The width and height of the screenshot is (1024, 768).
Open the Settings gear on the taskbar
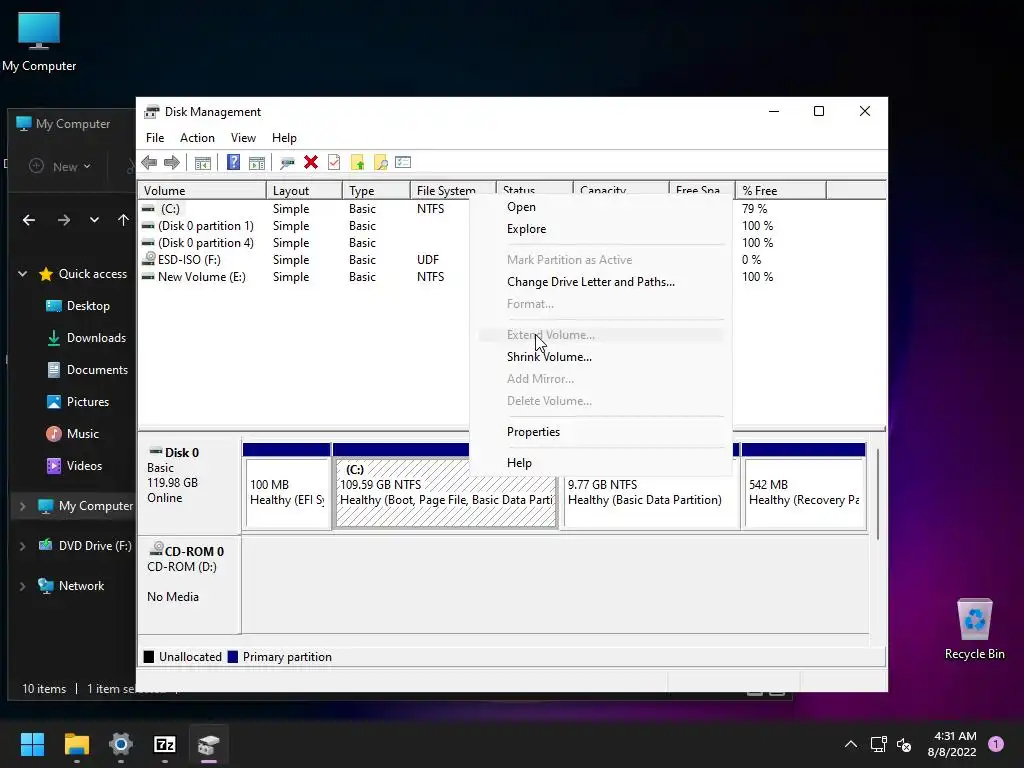click(x=121, y=744)
